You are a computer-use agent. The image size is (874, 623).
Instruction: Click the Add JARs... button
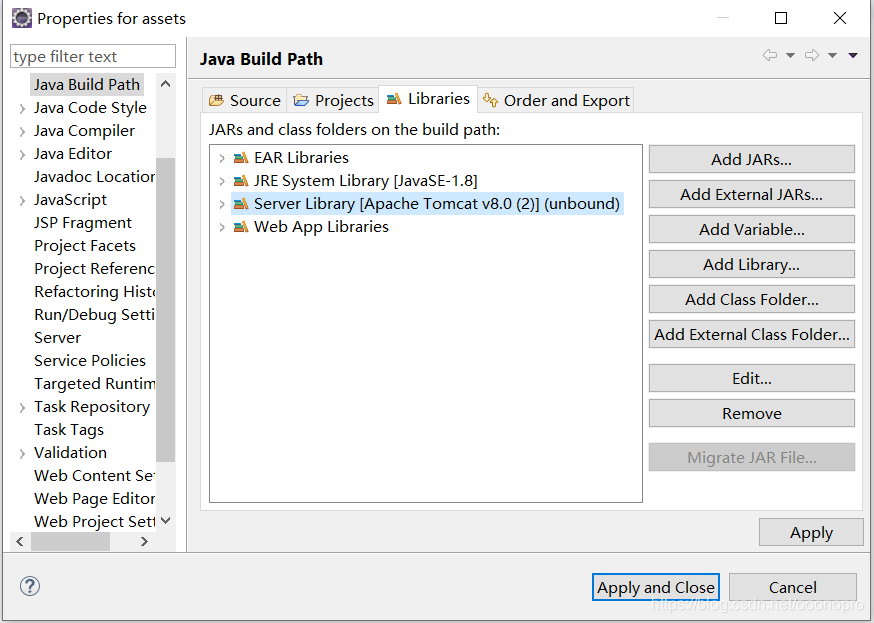pos(751,159)
